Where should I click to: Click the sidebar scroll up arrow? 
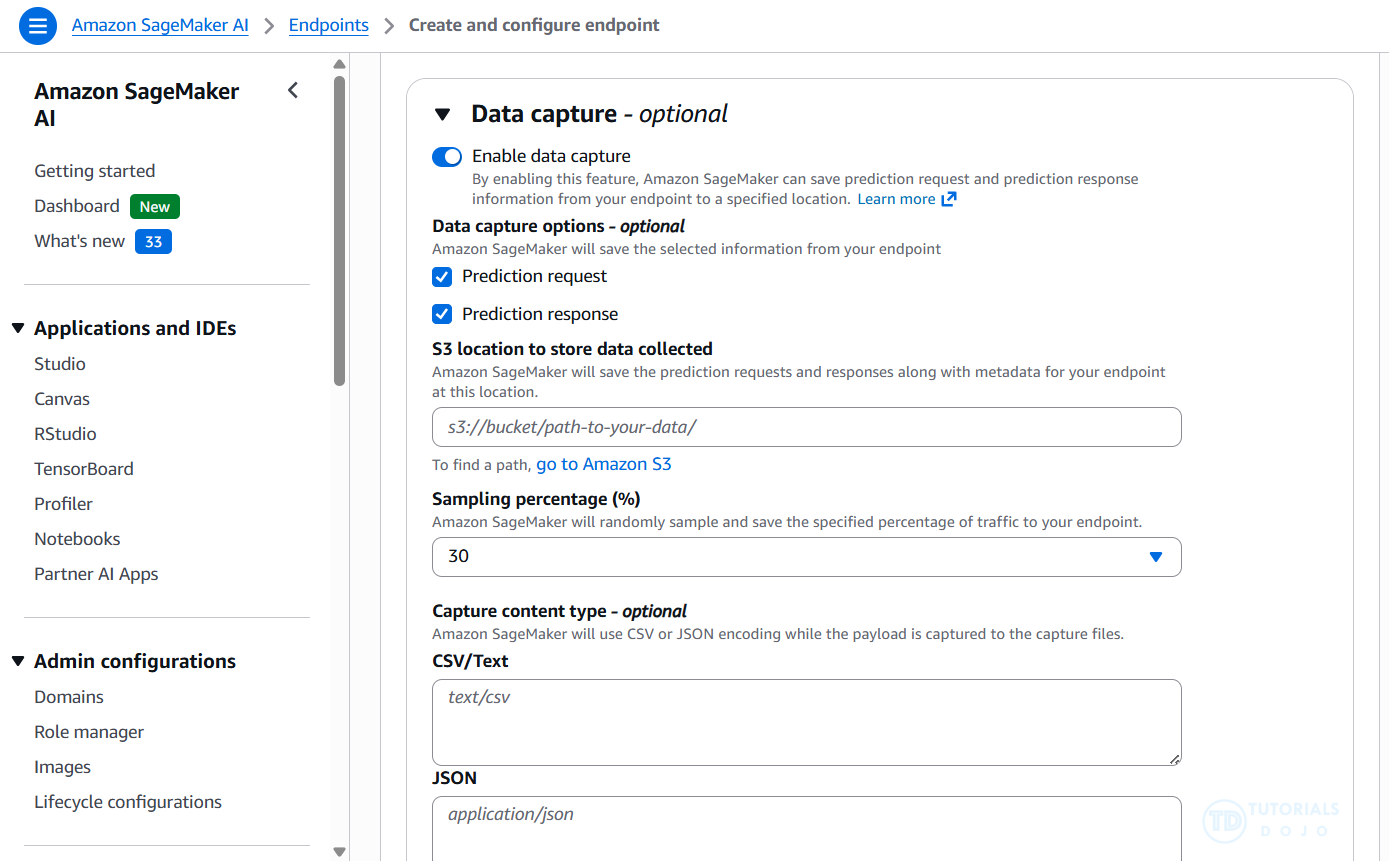pos(340,65)
